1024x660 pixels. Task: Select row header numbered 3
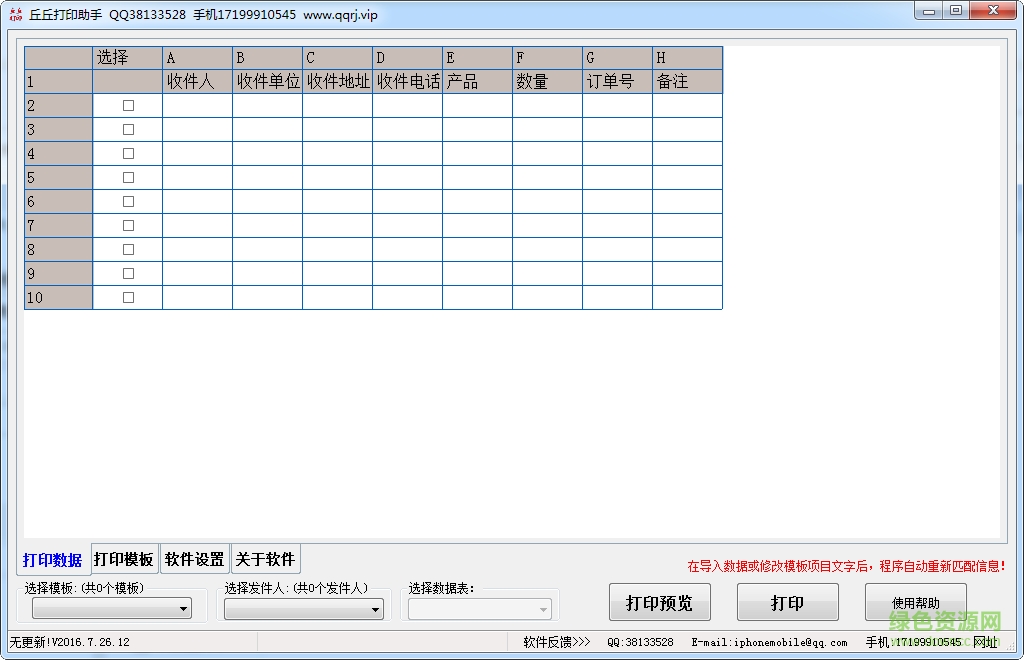click(x=57, y=129)
